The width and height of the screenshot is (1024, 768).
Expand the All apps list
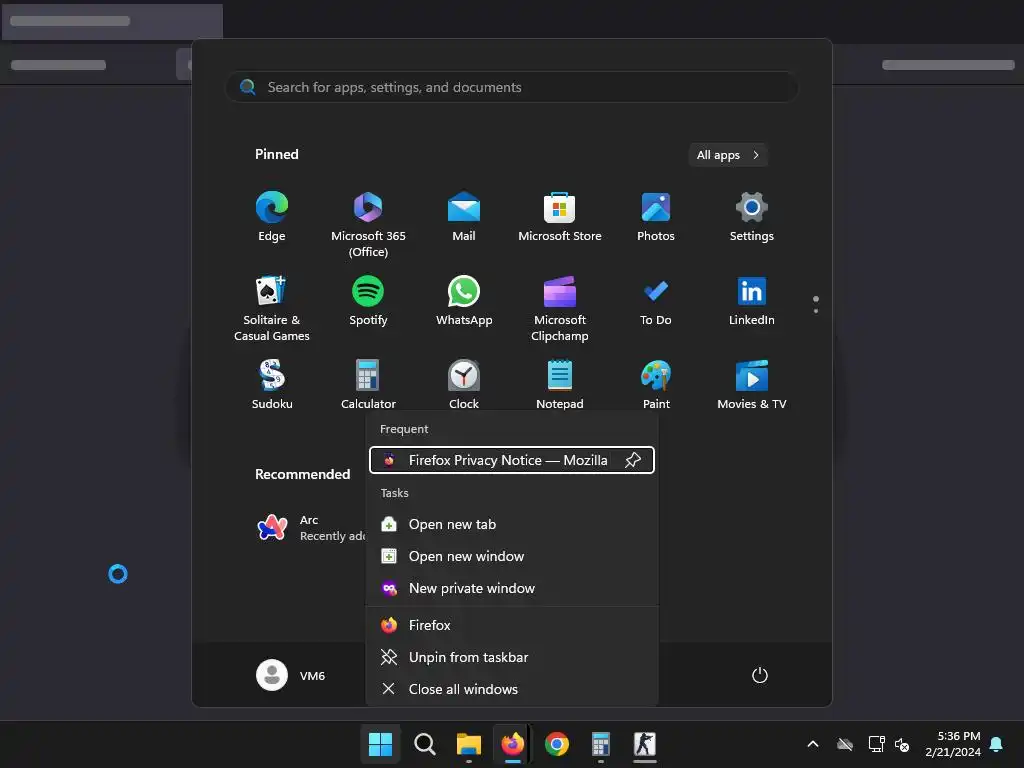(728, 155)
